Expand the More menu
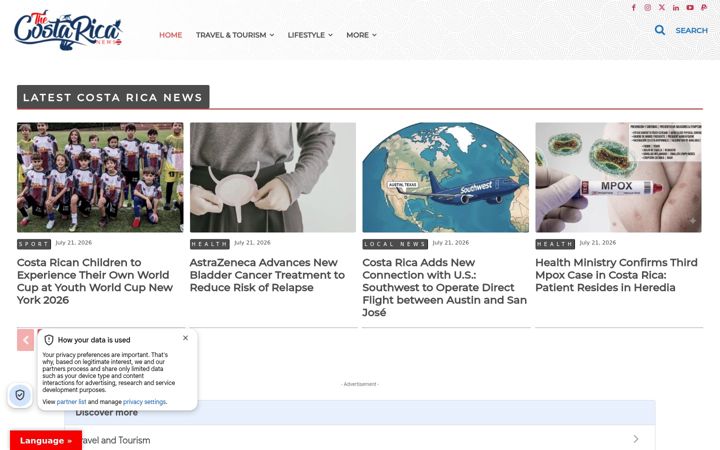 tap(361, 35)
